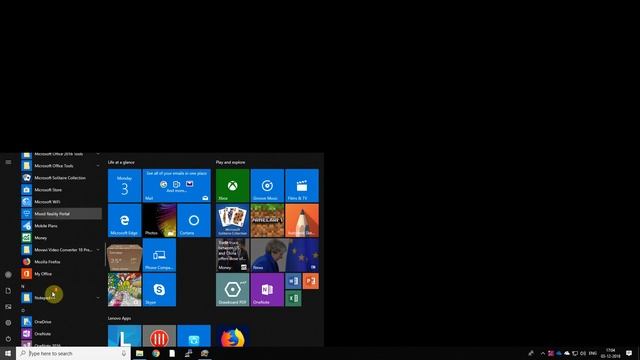Focus the Type here to search box
This screenshot has height=360, width=640.
pyautogui.click(x=73, y=353)
